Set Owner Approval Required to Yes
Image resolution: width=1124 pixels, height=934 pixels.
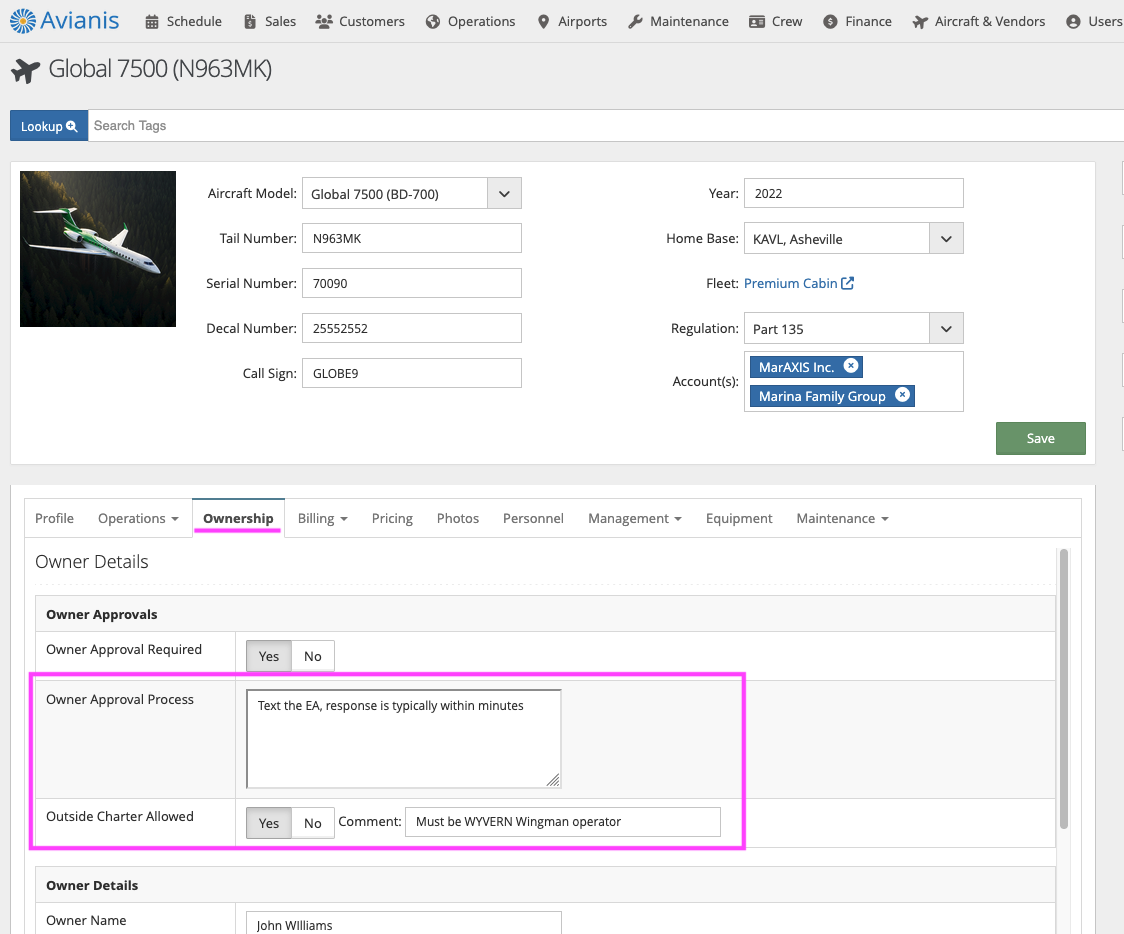coord(269,656)
